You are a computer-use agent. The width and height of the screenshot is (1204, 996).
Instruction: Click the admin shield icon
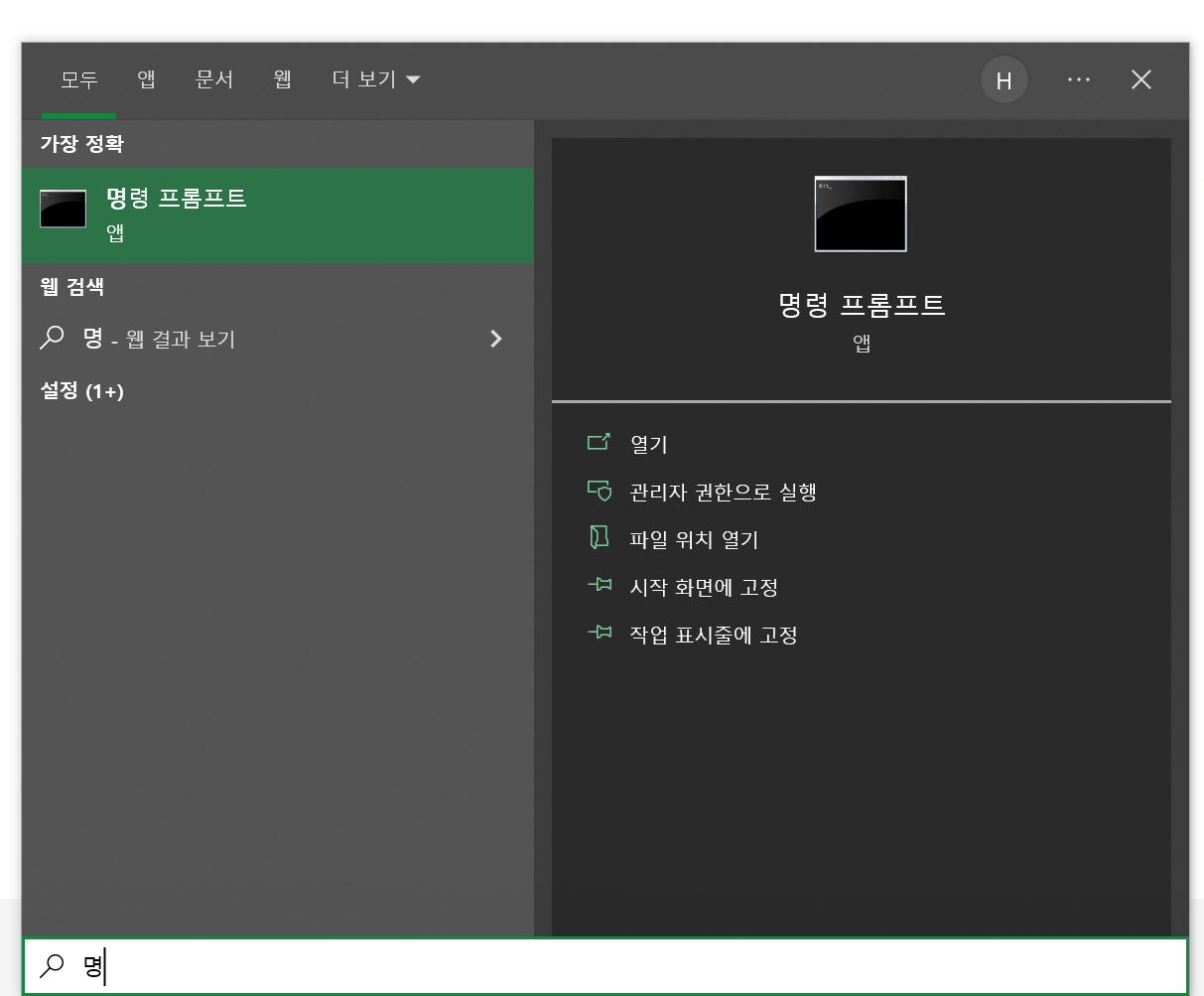point(599,491)
